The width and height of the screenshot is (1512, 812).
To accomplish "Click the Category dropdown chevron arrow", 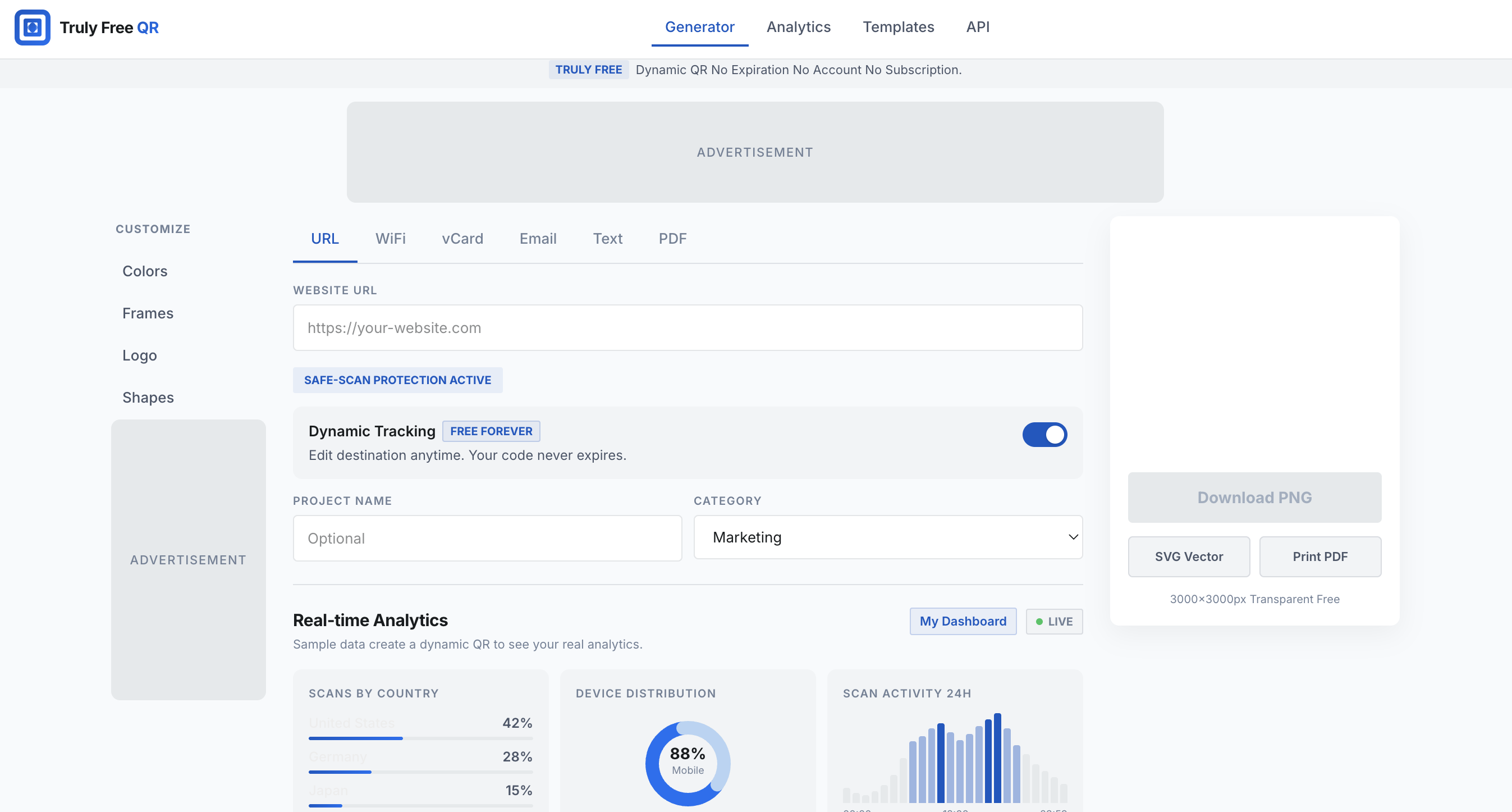I will tap(1073, 537).
